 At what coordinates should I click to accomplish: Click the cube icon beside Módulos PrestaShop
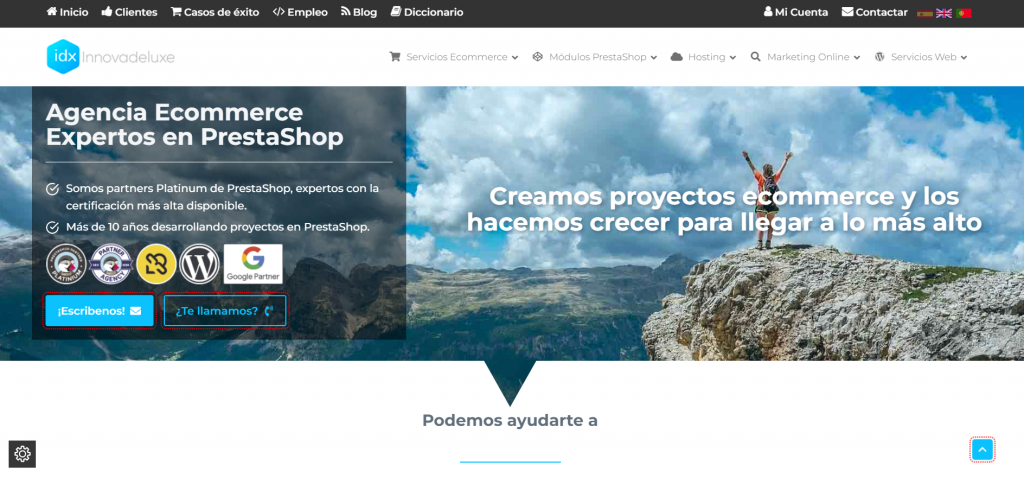537,57
